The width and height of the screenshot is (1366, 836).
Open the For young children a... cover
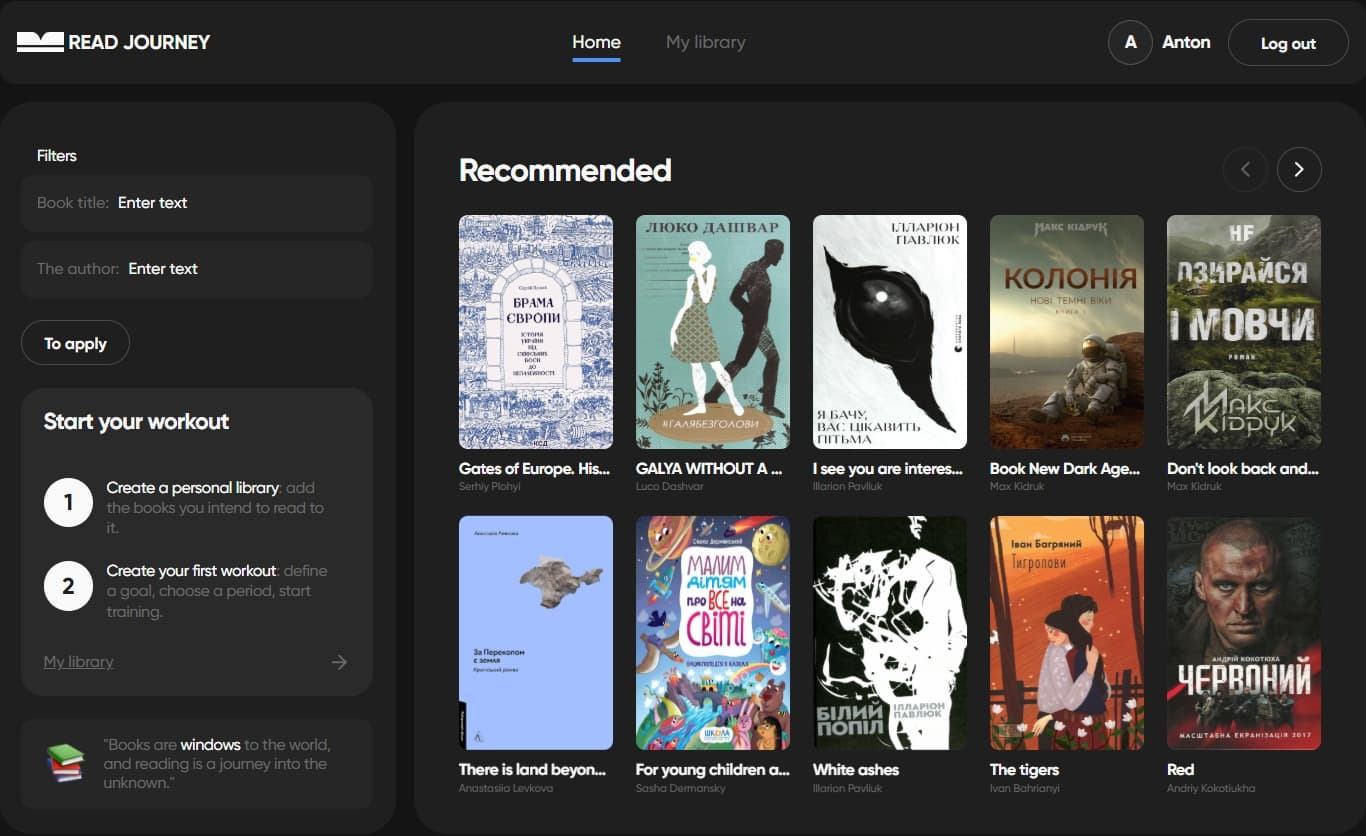713,633
